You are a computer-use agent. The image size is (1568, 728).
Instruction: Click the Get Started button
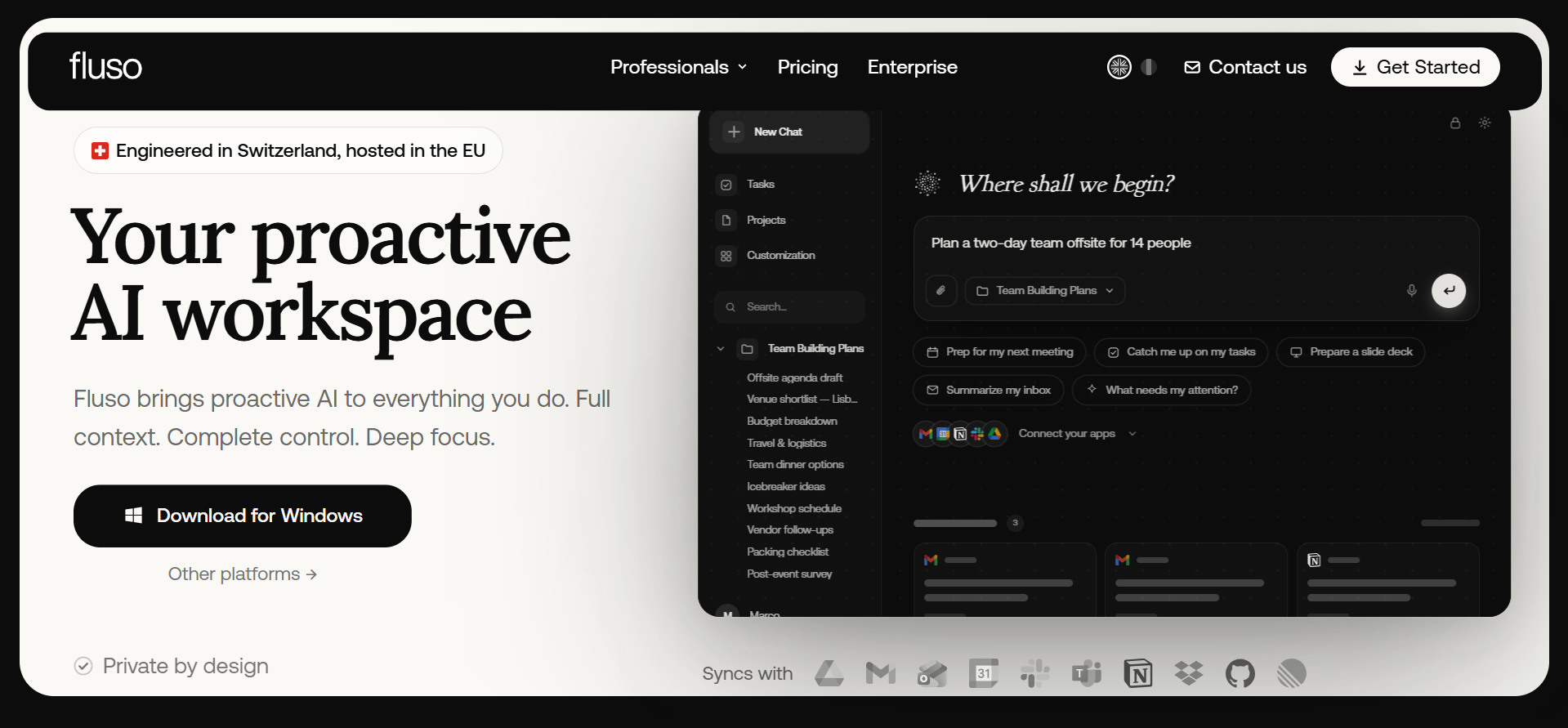click(1415, 67)
